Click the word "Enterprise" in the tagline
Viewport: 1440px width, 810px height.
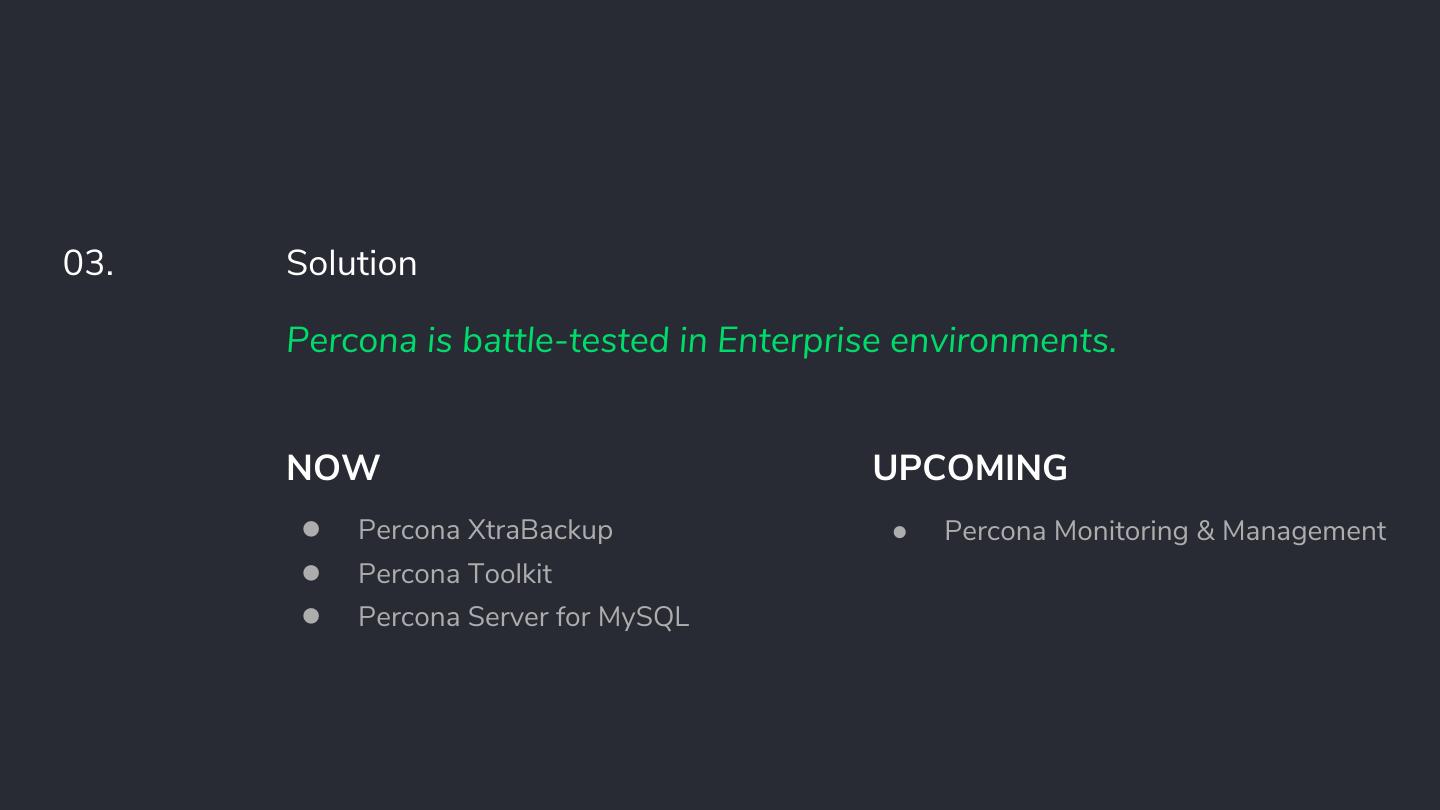(x=798, y=341)
